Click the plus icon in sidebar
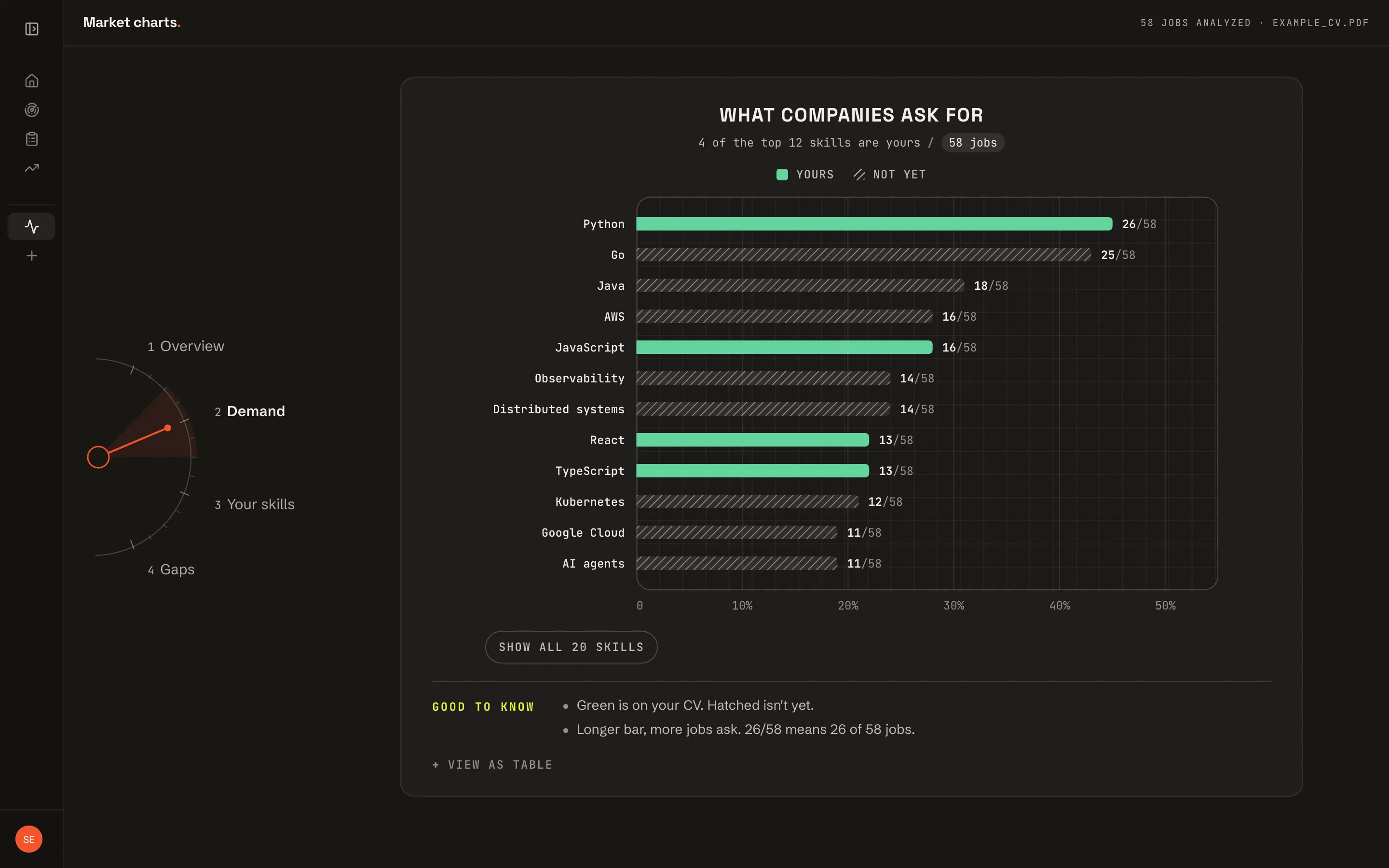This screenshot has height=868, width=1389. click(31, 256)
